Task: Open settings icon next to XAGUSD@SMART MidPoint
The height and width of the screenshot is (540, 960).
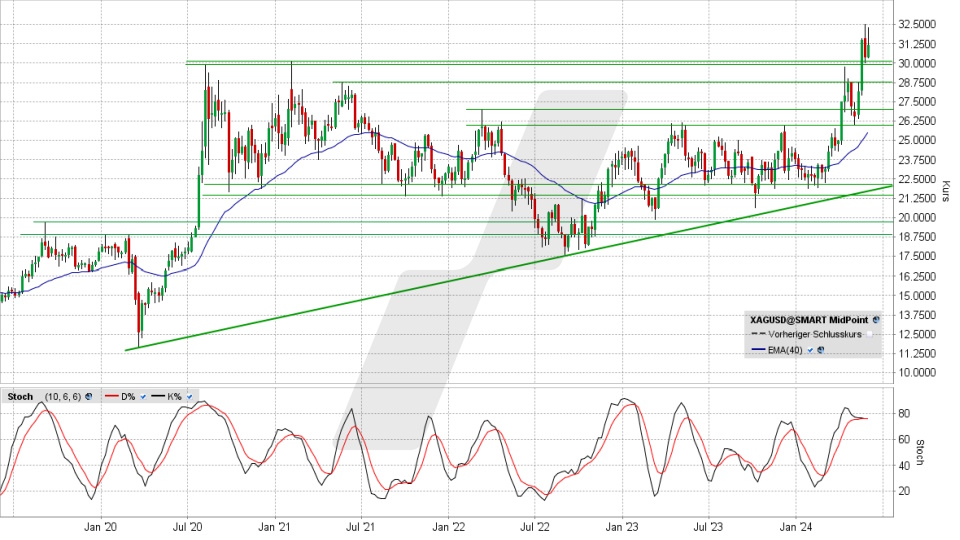Action: (x=876, y=320)
